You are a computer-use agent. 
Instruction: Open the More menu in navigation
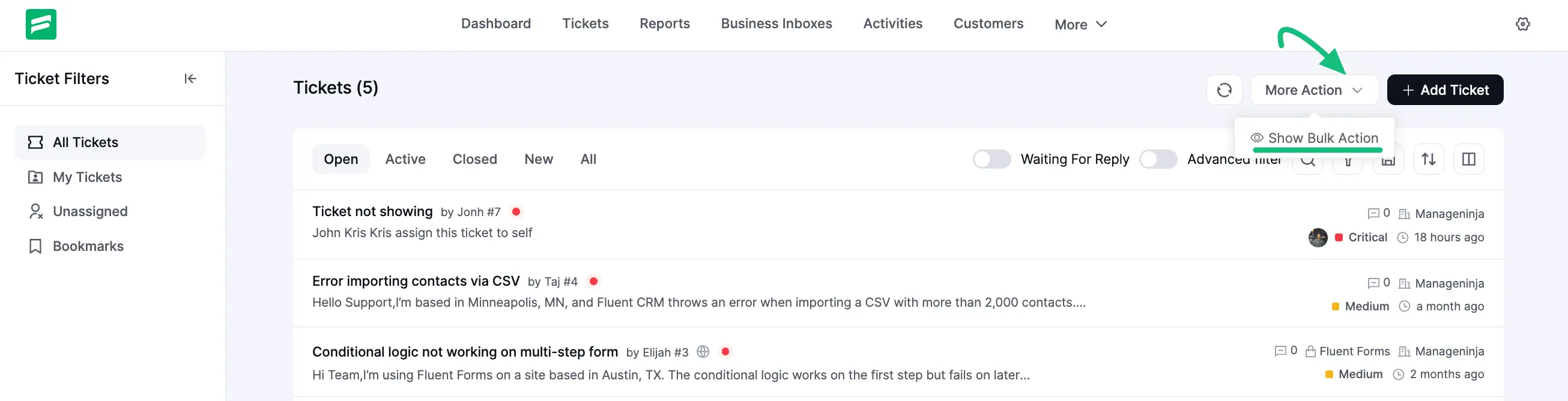point(1080,25)
